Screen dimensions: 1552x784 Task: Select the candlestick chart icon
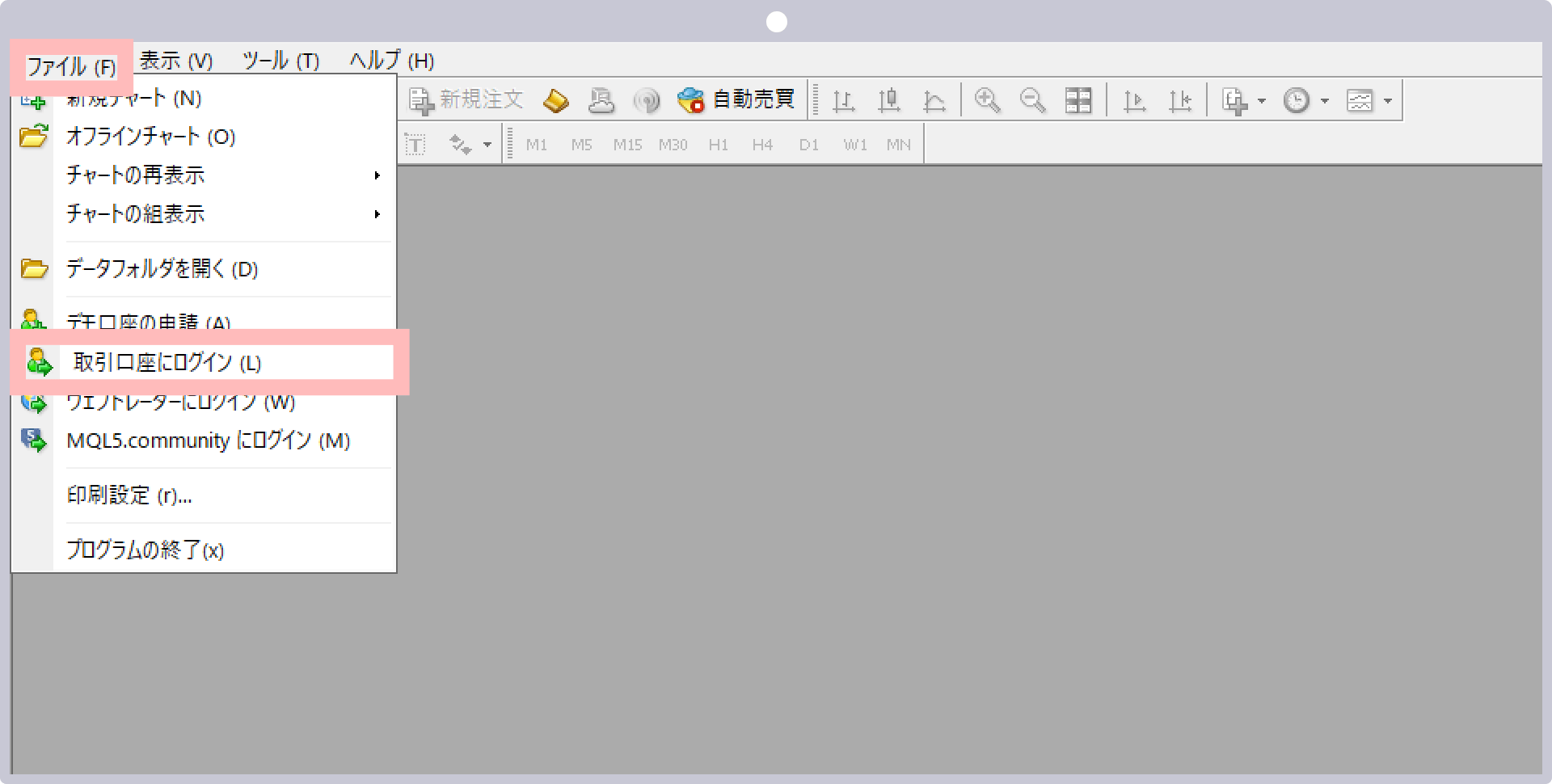(889, 100)
